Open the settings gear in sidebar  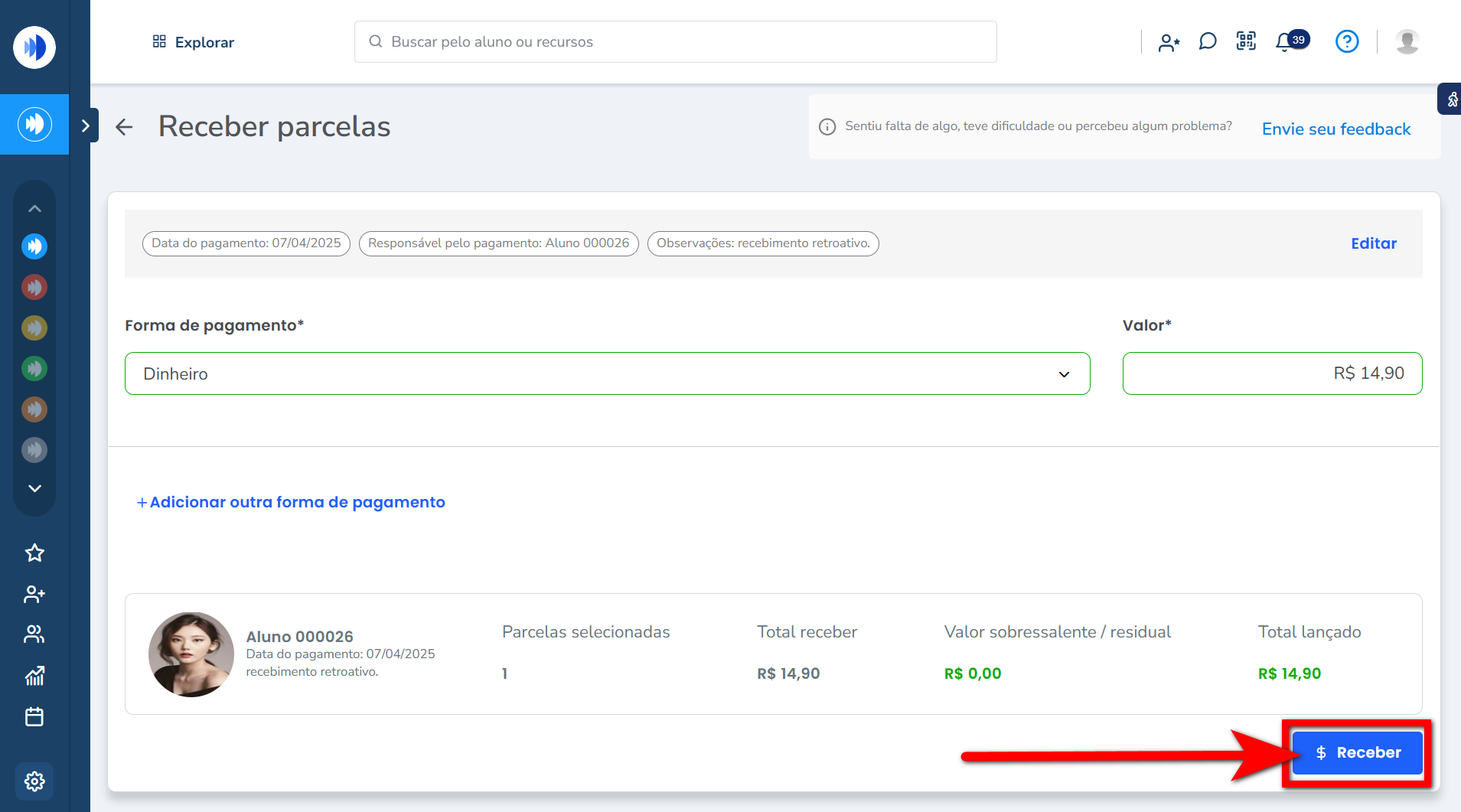(x=34, y=781)
